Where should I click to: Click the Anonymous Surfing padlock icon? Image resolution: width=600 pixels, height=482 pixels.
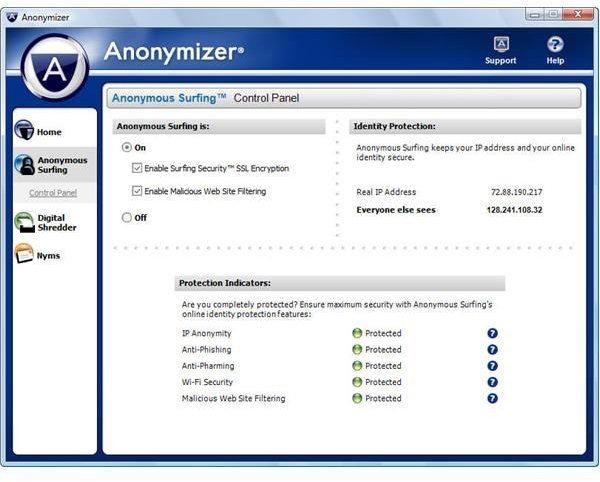[x=25, y=164]
